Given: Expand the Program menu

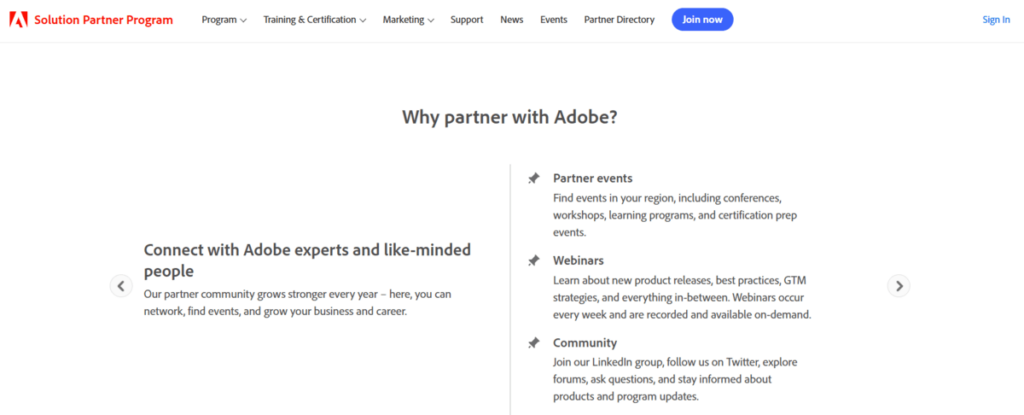Looking at the screenshot, I should (x=224, y=20).
